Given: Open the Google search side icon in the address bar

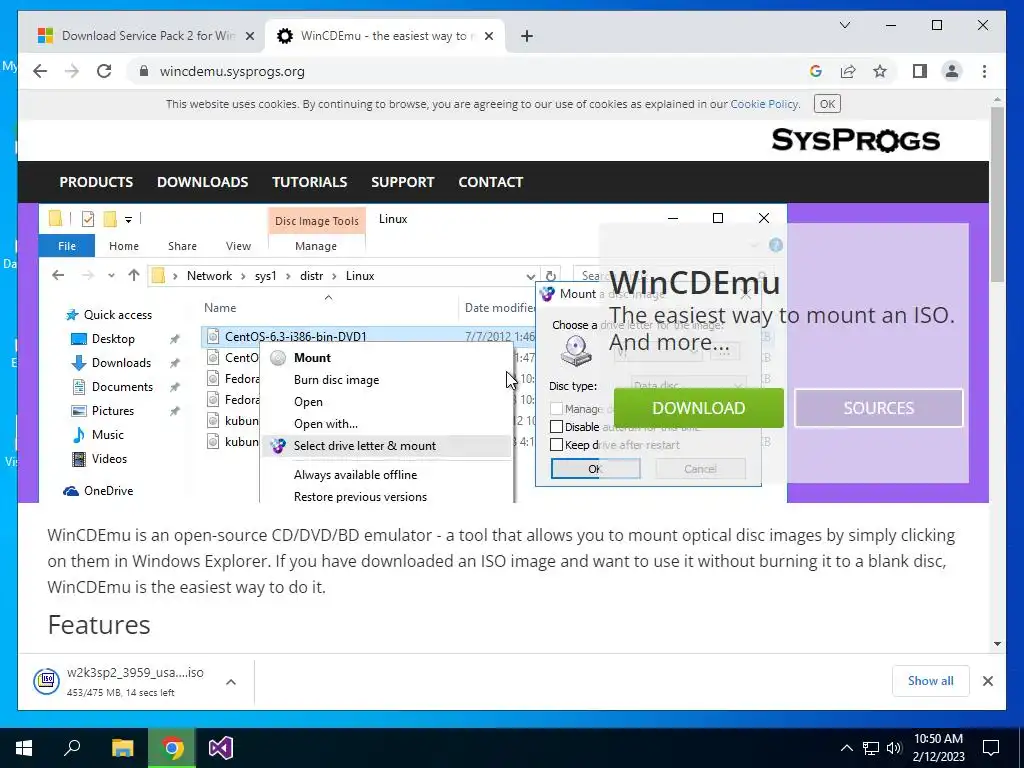Looking at the screenshot, I should [816, 71].
